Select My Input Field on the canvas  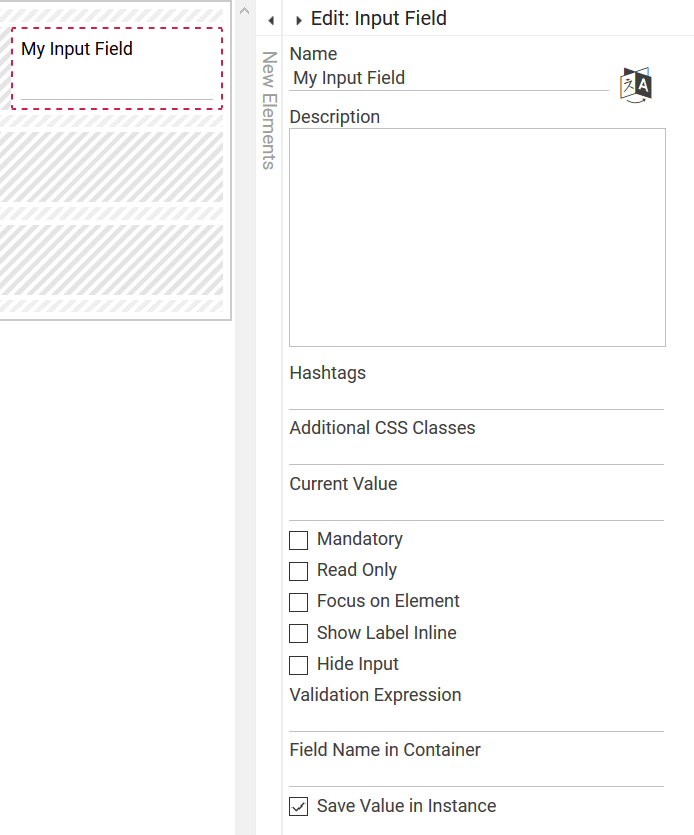117,68
